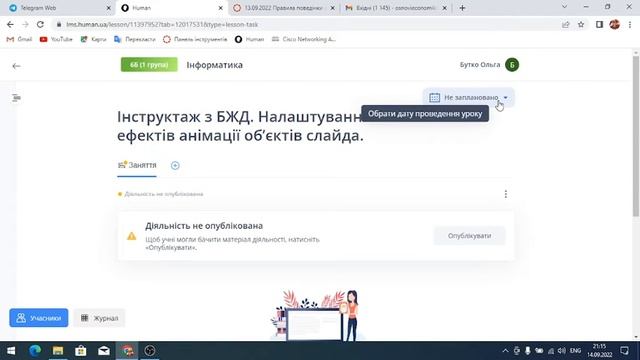Open the Human bookmark

249,39
